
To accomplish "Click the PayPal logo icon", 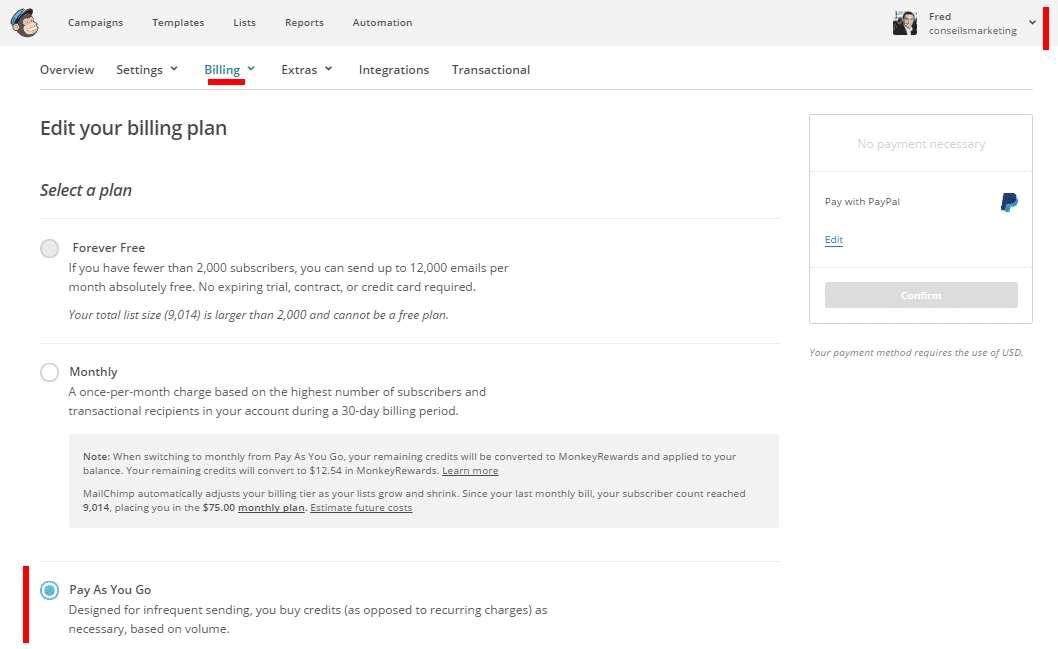I will [1009, 202].
